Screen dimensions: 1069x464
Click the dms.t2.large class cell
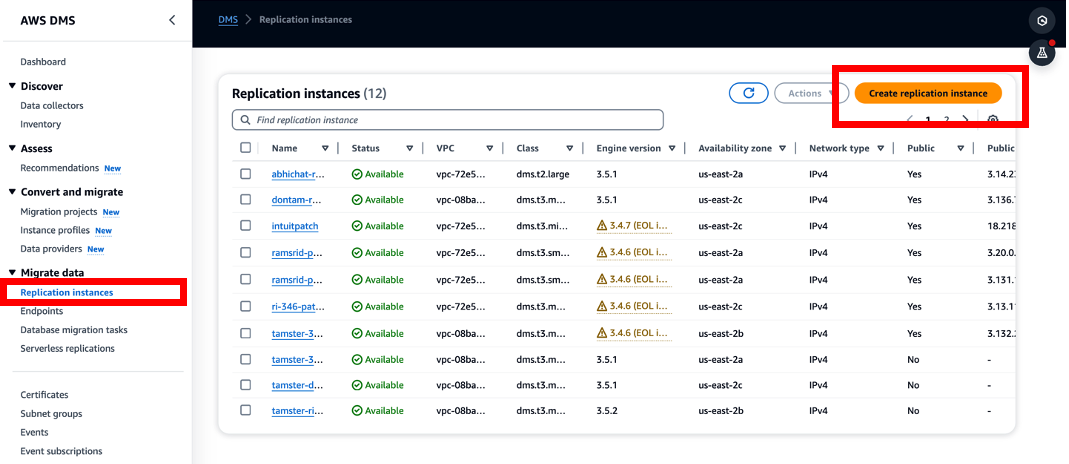(x=543, y=174)
